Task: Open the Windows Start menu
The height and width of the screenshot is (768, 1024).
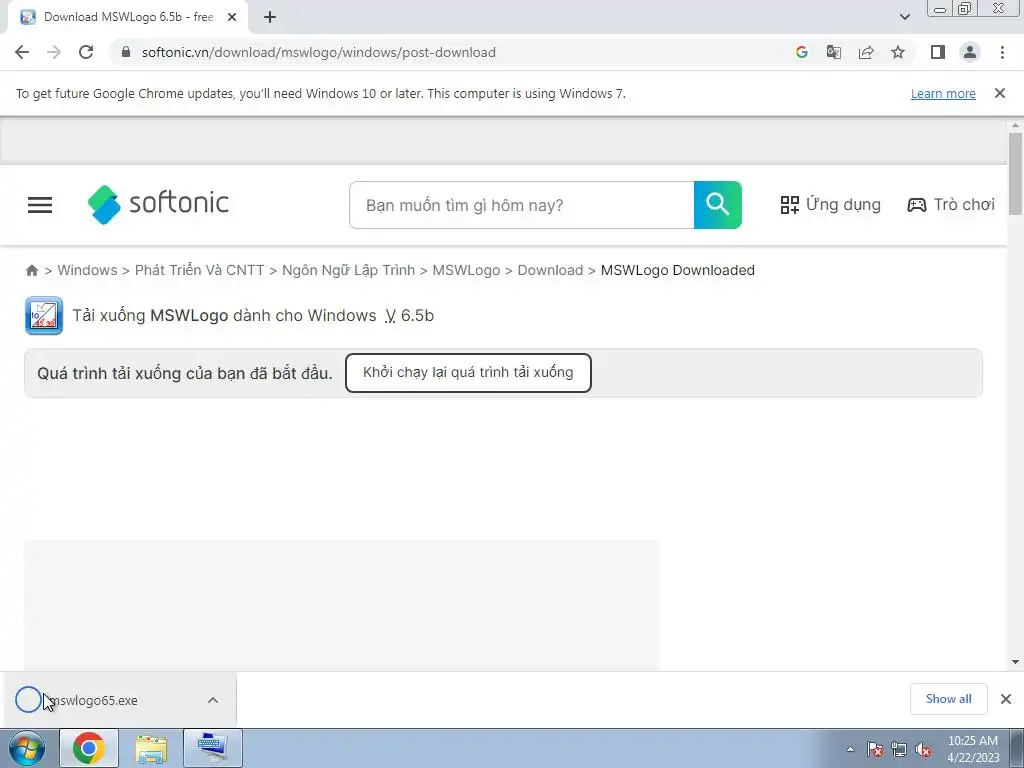Action: coord(27,748)
